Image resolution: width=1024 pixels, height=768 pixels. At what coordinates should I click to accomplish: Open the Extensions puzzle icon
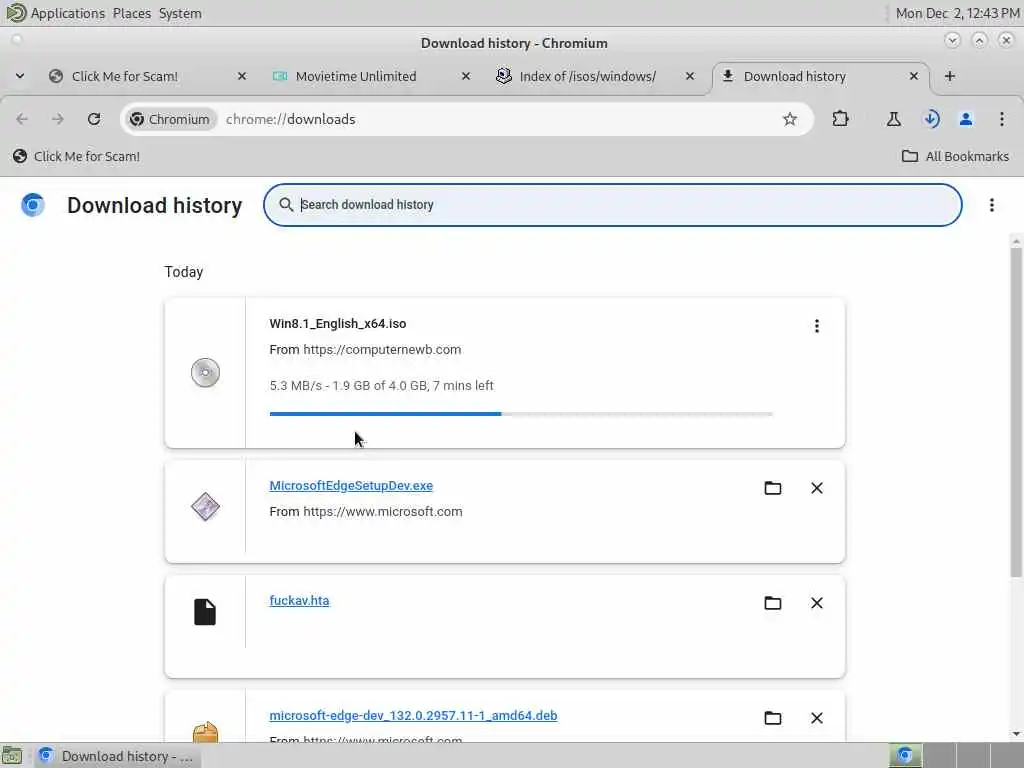point(840,119)
